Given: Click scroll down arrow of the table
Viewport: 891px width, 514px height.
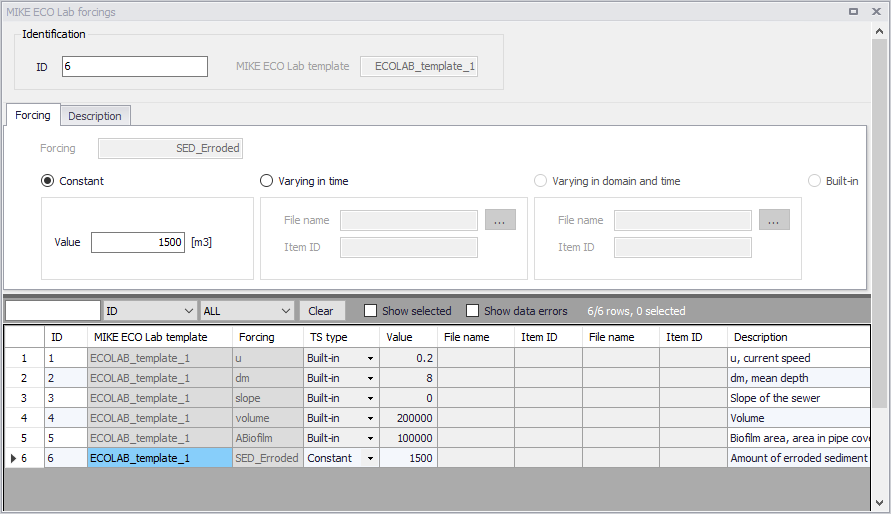Looking at the screenshot, I should tap(879, 503).
